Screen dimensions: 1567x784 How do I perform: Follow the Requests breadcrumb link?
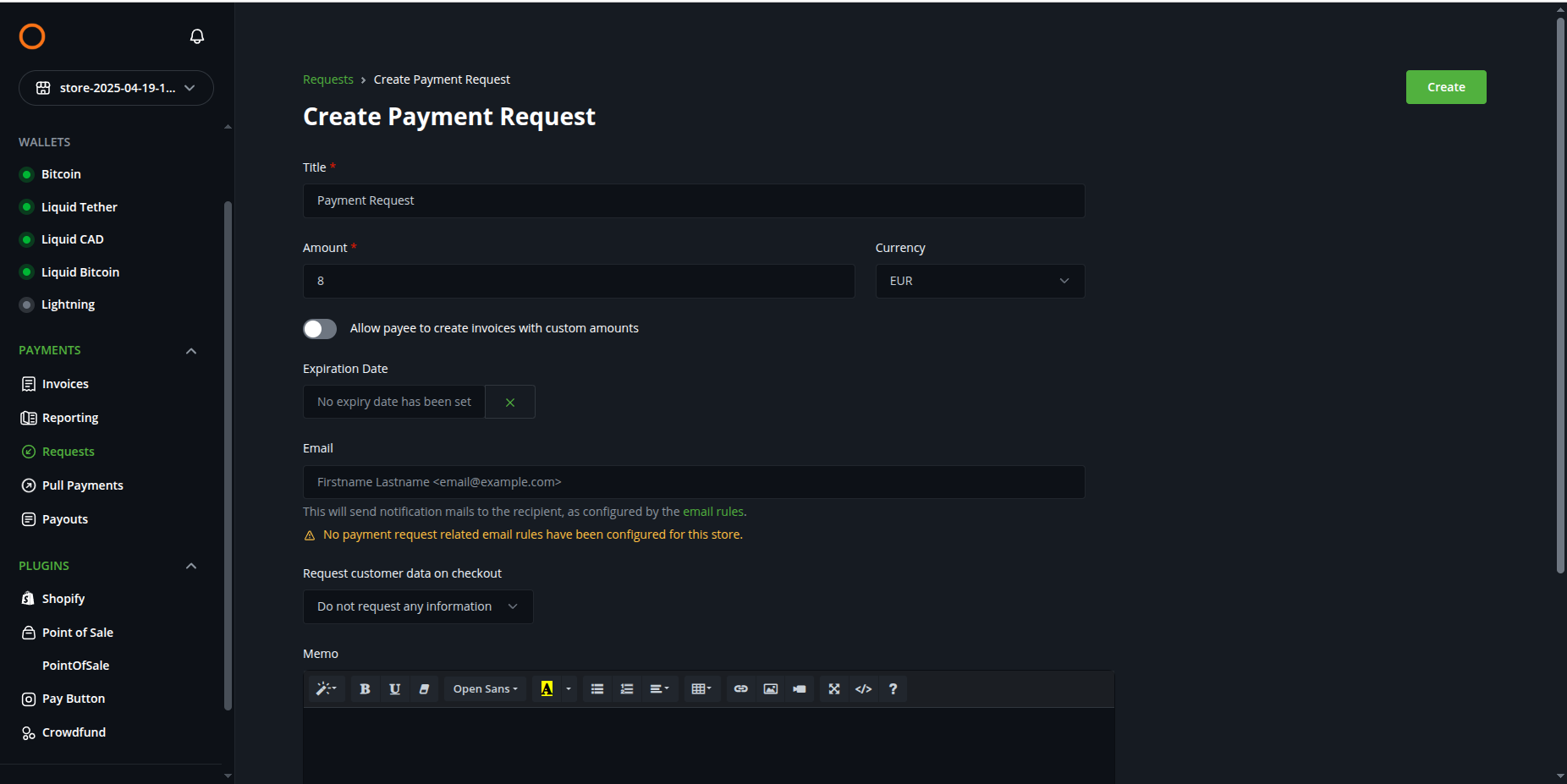pos(328,79)
